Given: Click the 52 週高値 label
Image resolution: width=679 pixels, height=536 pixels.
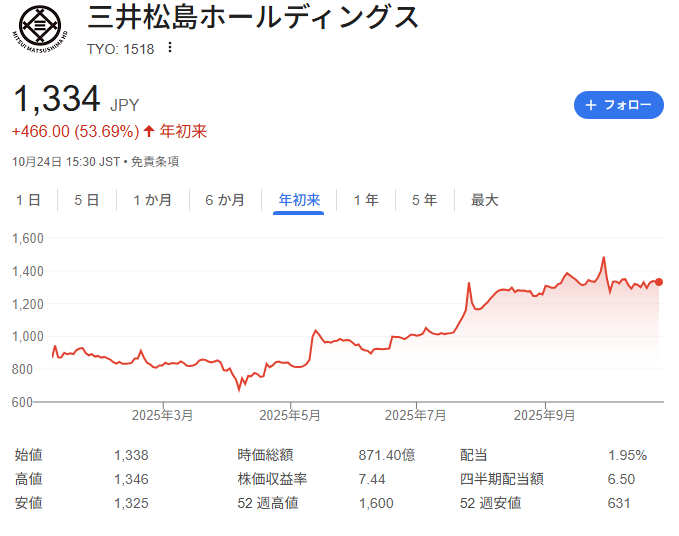Looking at the screenshot, I should click(x=270, y=503).
